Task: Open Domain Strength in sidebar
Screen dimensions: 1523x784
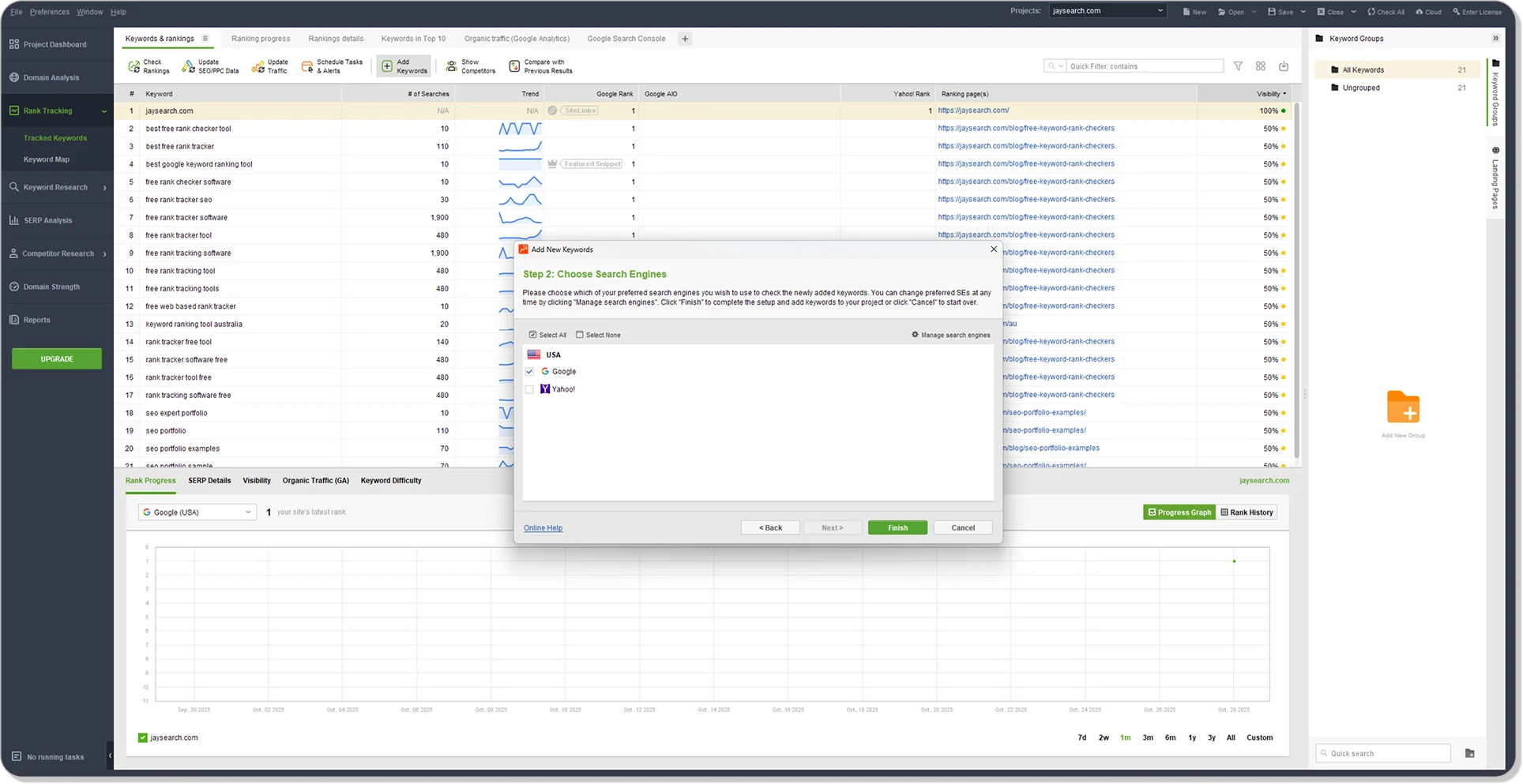Action: pyautogui.click(x=51, y=287)
